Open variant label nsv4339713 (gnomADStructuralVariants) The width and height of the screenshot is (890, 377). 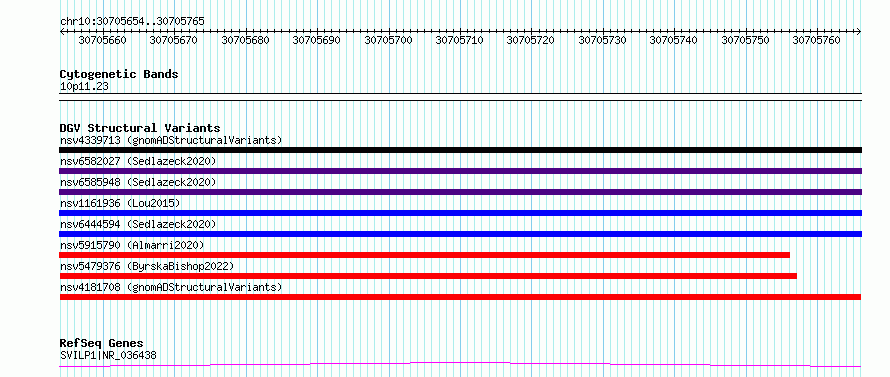coord(171,140)
